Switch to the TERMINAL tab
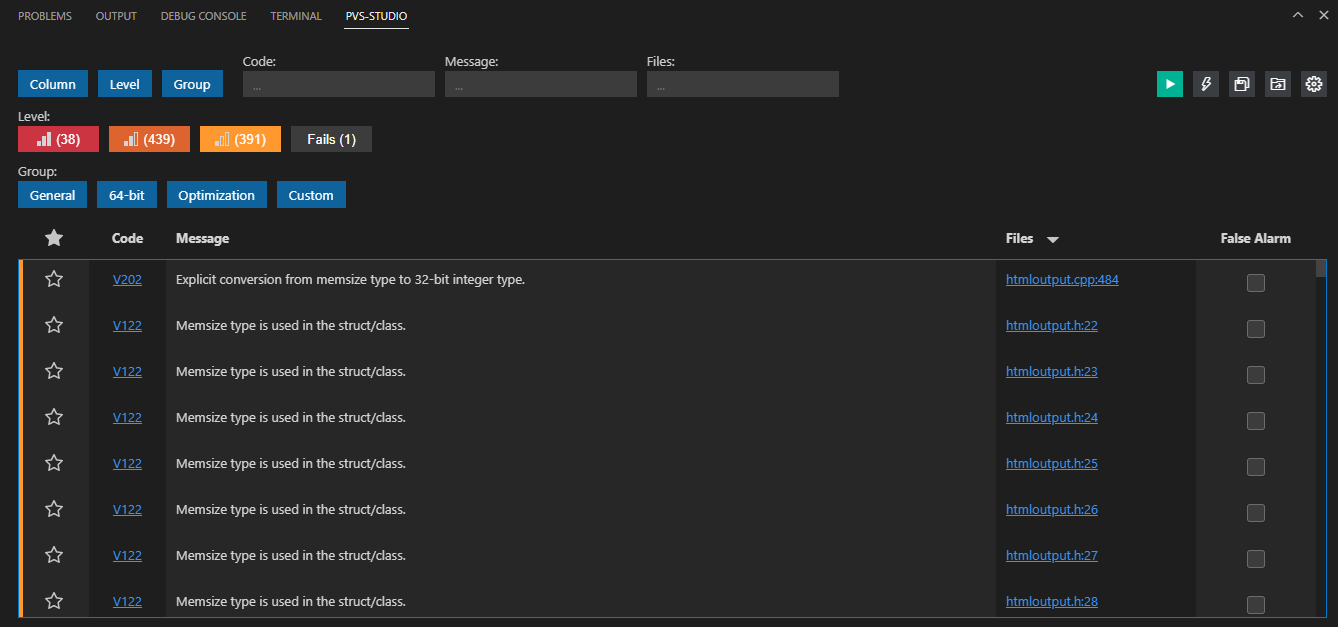Image resolution: width=1338 pixels, height=627 pixels. 295,15
